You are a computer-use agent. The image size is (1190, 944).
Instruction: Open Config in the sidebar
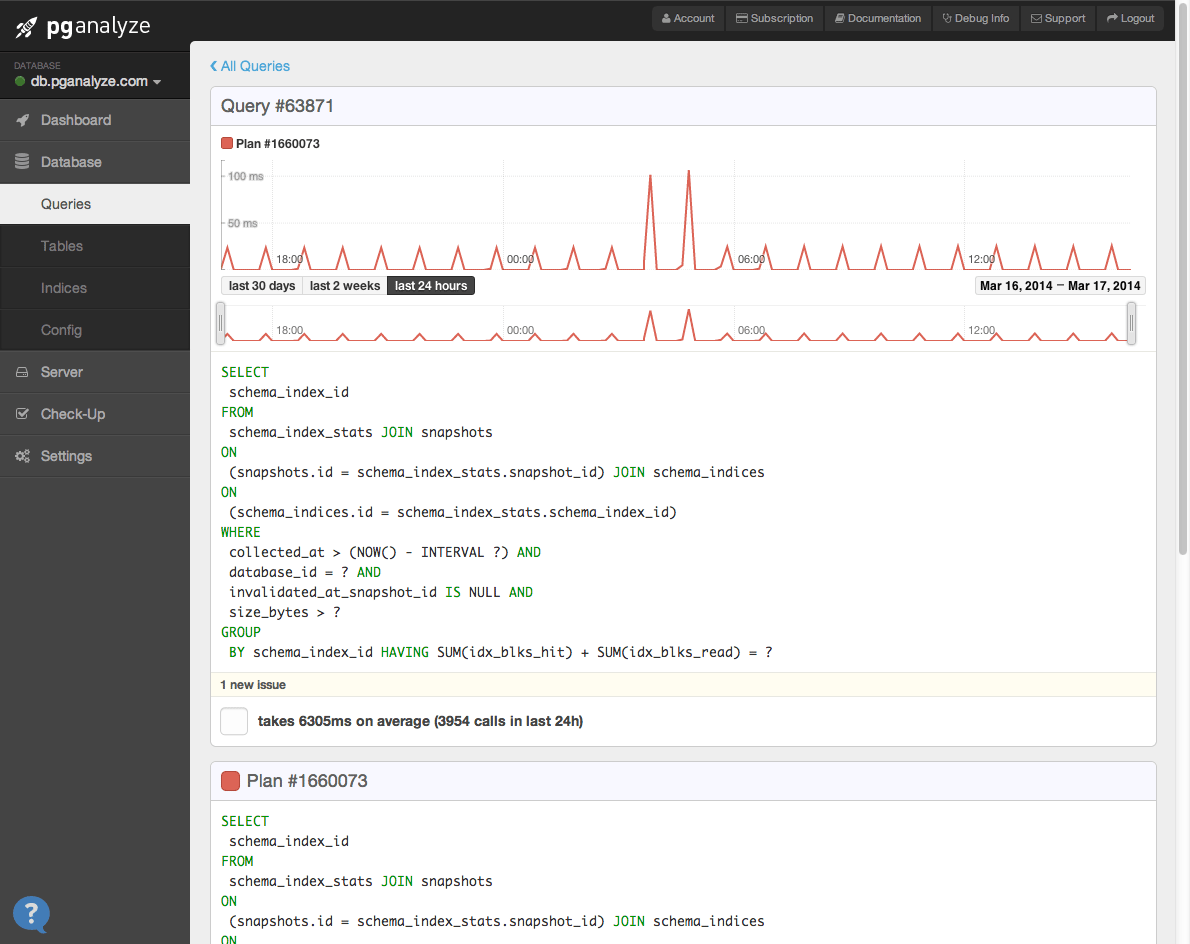click(95, 330)
